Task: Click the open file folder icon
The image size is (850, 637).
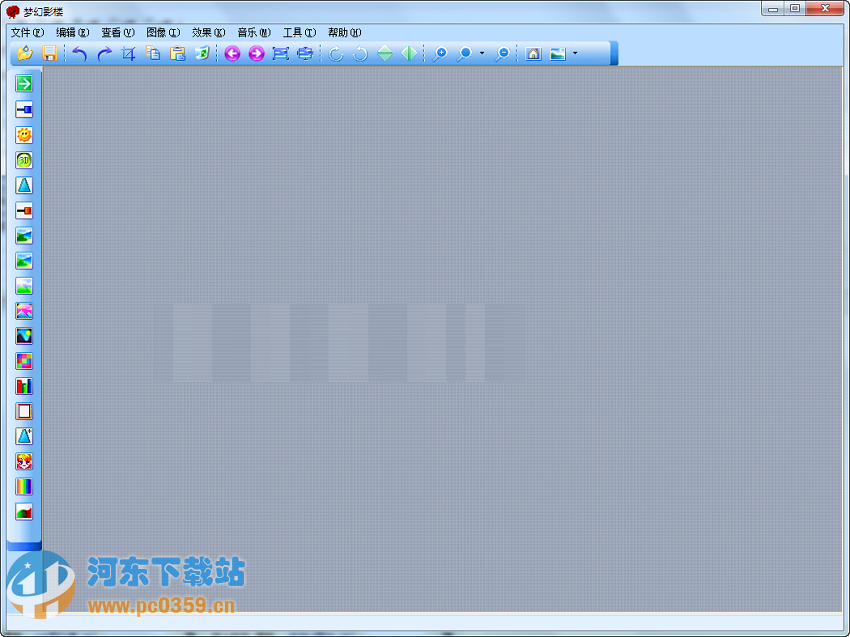Action: [x=25, y=53]
